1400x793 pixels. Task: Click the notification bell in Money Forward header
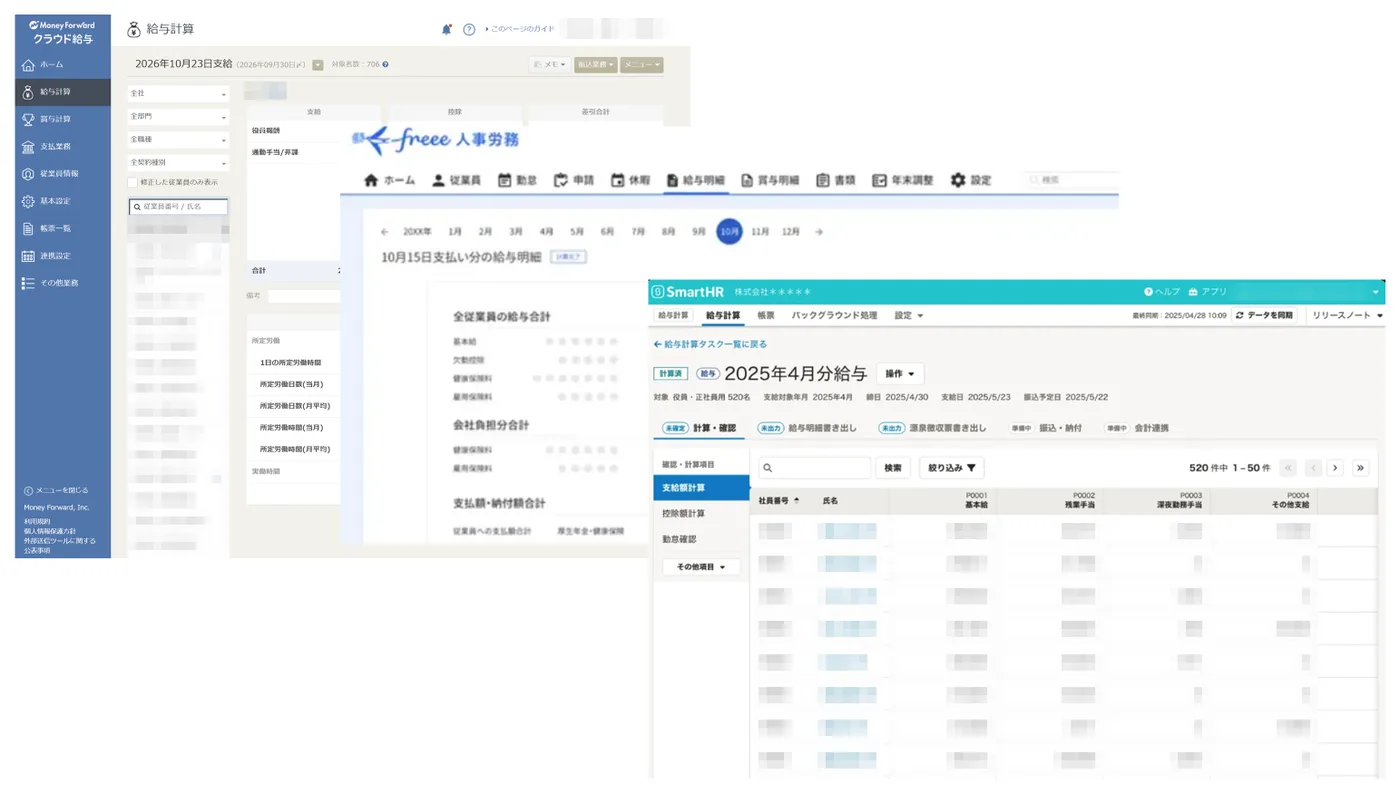[446, 29]
